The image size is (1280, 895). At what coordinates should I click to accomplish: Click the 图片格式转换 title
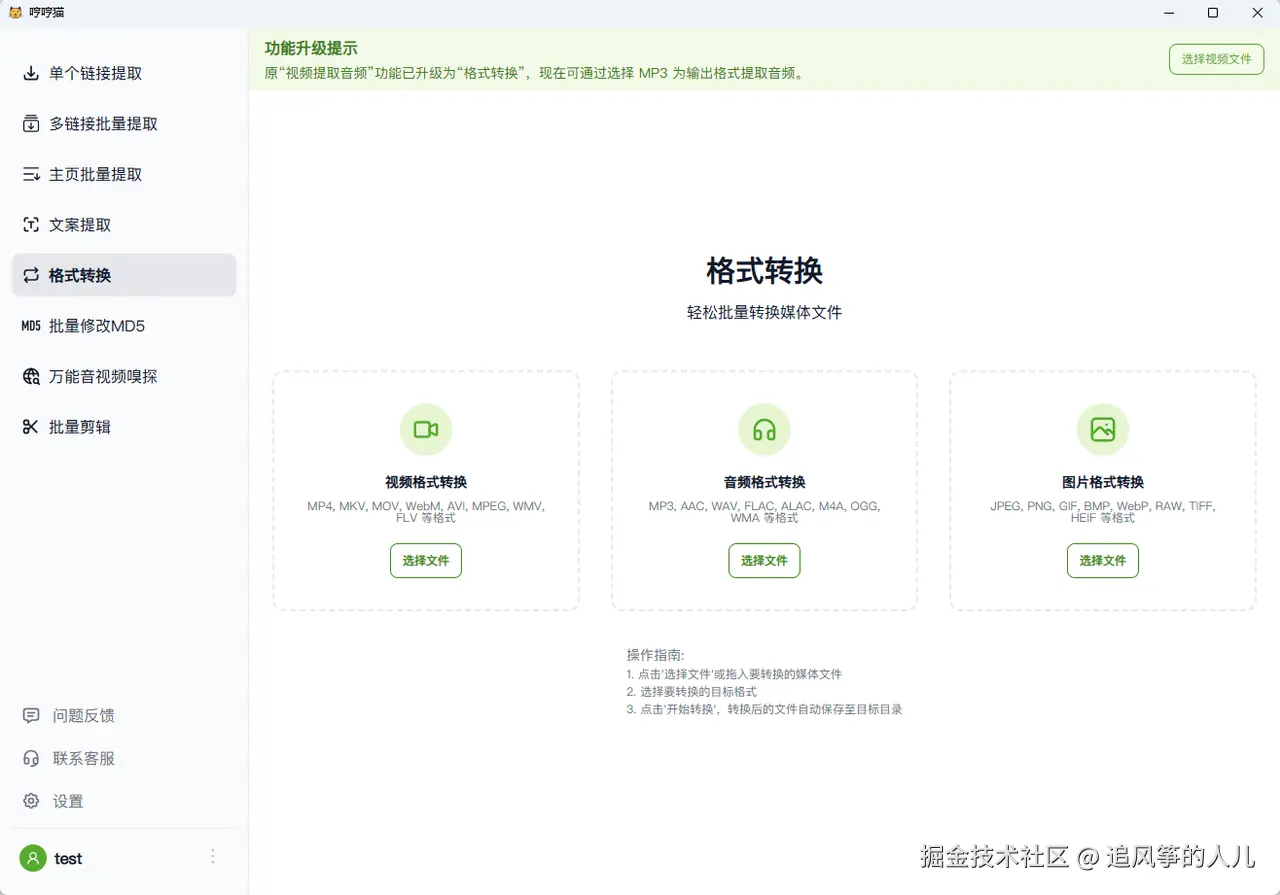pos(1103,482)
